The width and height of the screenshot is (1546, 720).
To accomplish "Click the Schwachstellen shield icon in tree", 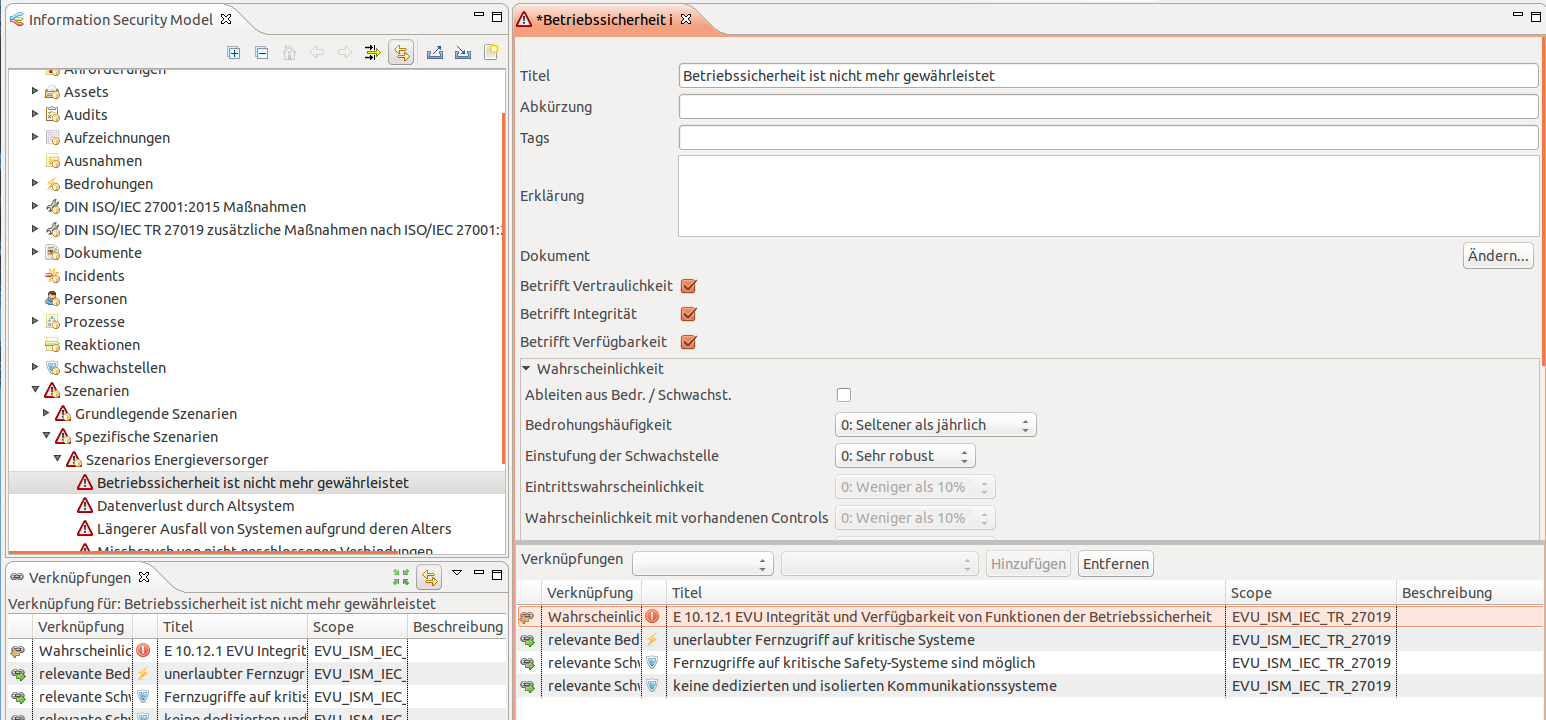I will pos(53,368).
